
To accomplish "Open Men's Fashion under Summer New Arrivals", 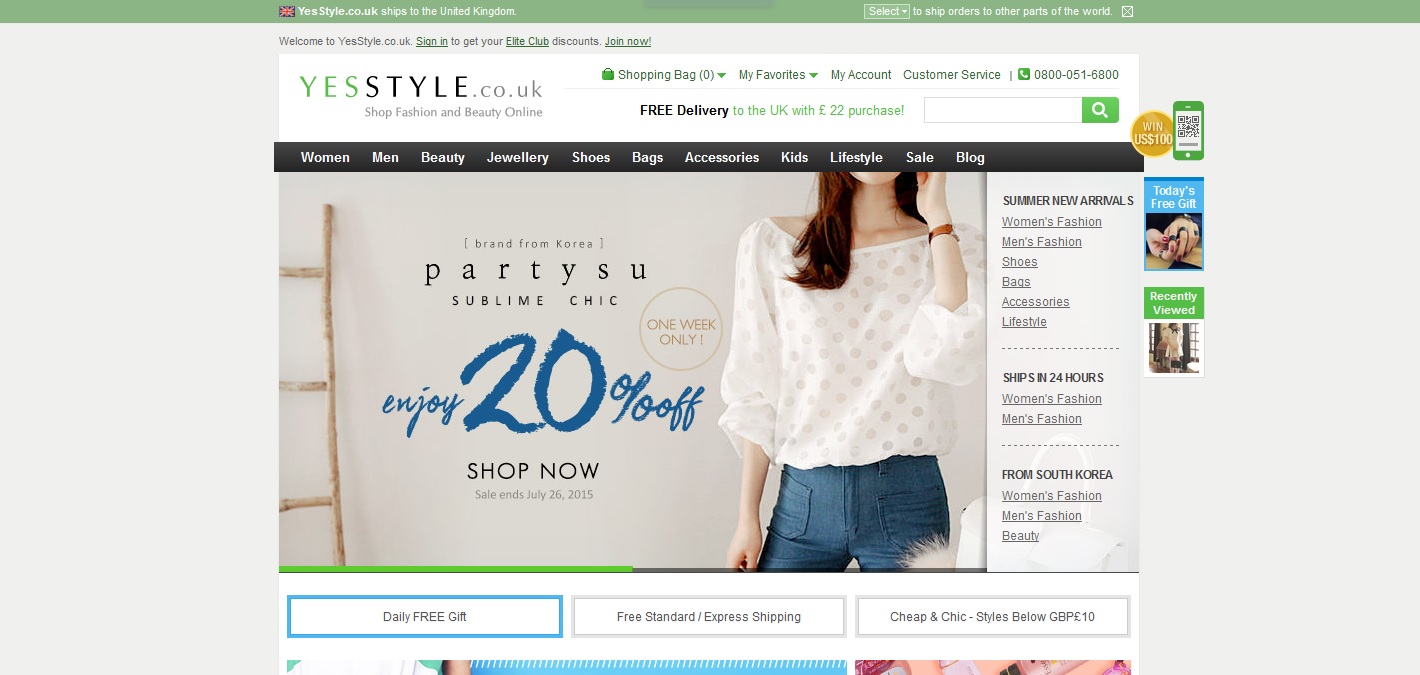I will pos(1042,242).
